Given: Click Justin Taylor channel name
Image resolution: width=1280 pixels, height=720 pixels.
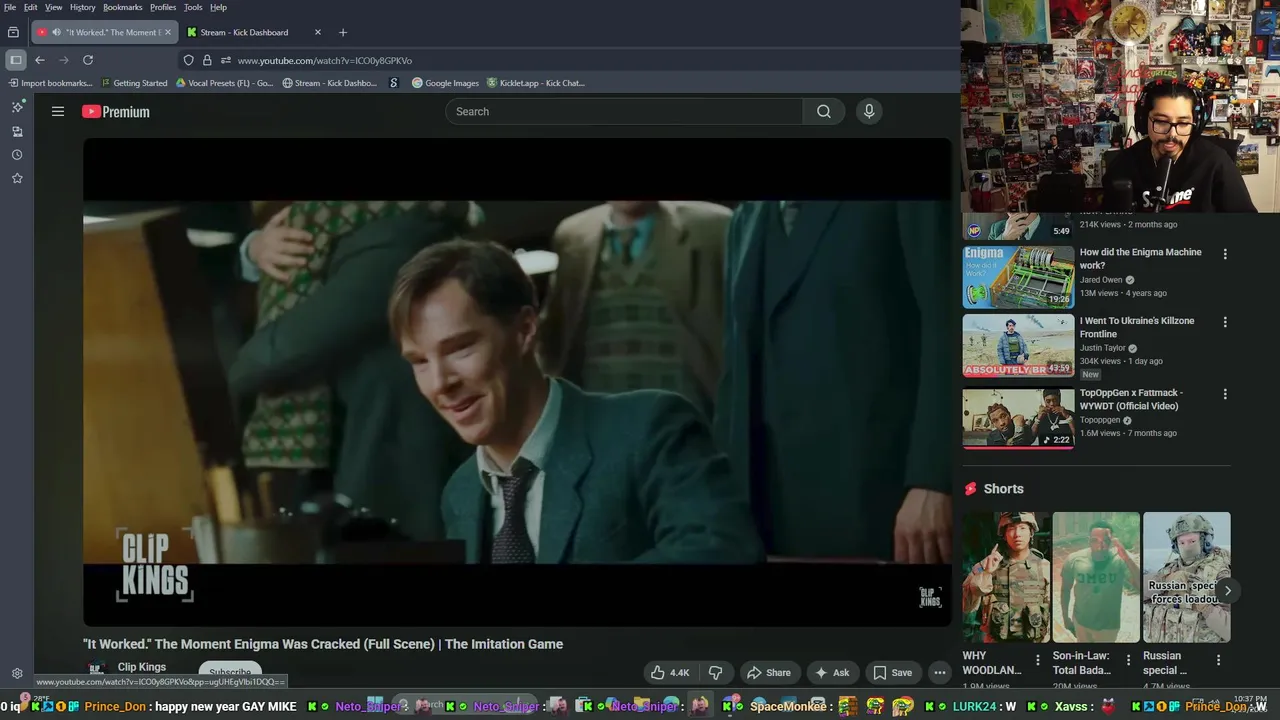Looking at the screenshot, I should click(x=1103, y=348).
